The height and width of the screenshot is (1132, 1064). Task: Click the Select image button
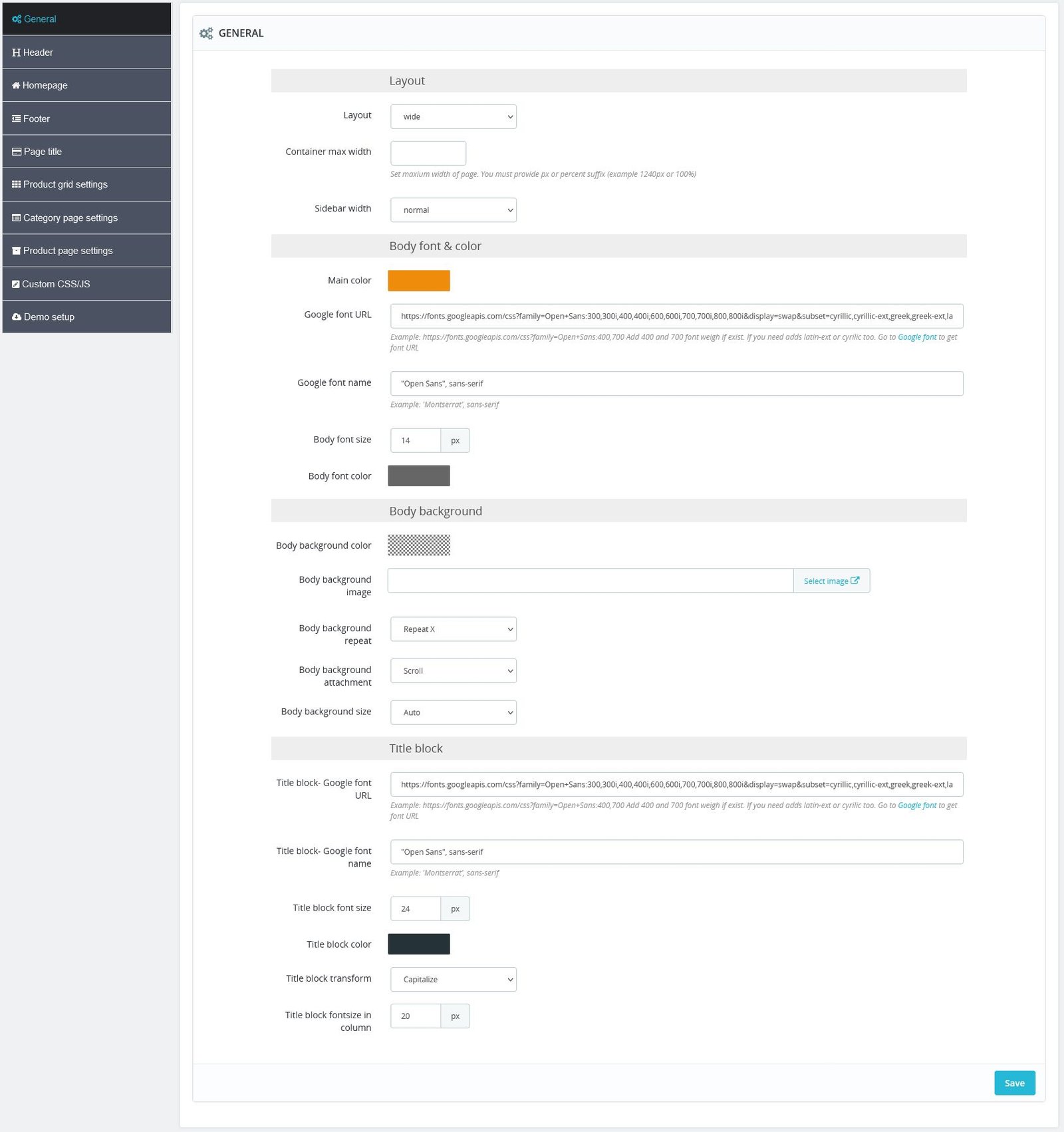[x=831, y=581]
